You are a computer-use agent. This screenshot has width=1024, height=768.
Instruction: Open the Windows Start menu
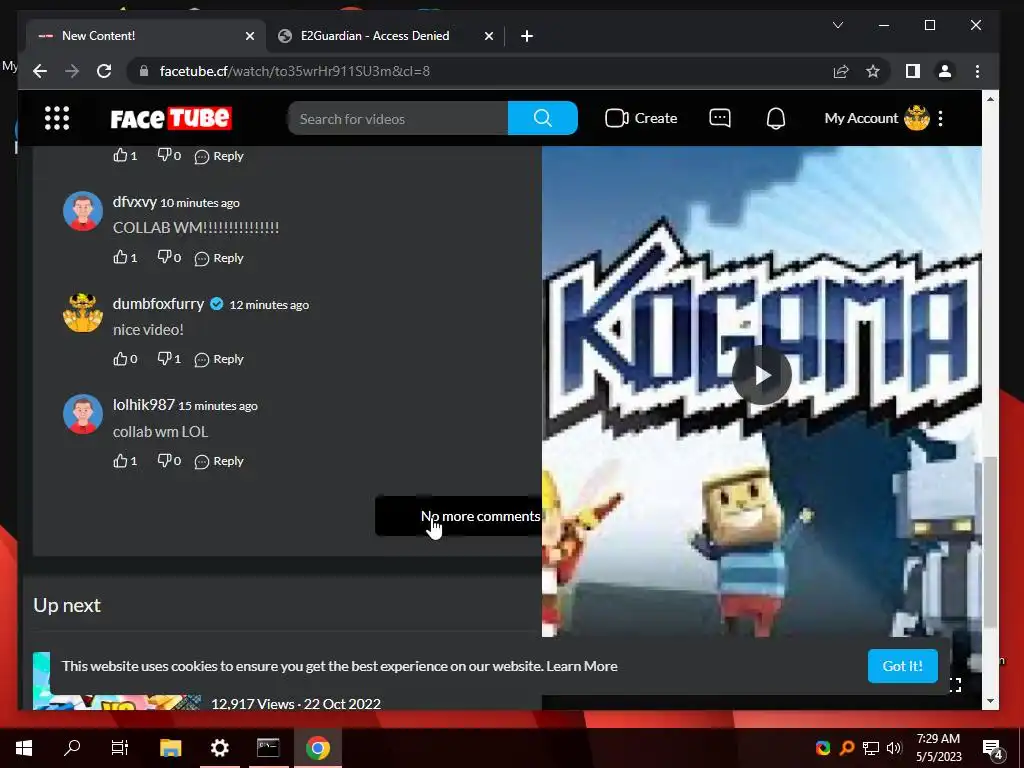click(x=24, y=748)
